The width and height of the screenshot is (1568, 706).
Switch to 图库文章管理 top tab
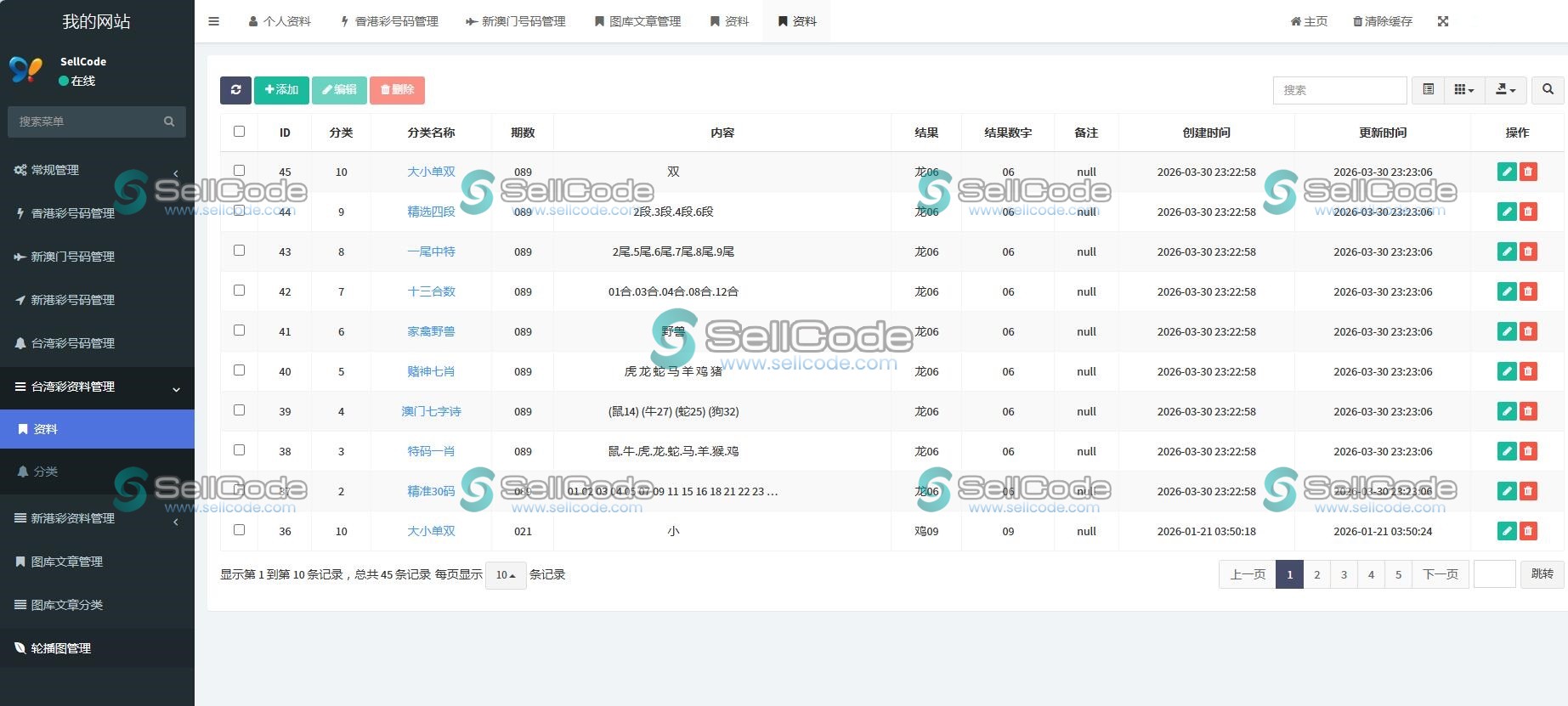pyautogui.click(x=637, y=21)
